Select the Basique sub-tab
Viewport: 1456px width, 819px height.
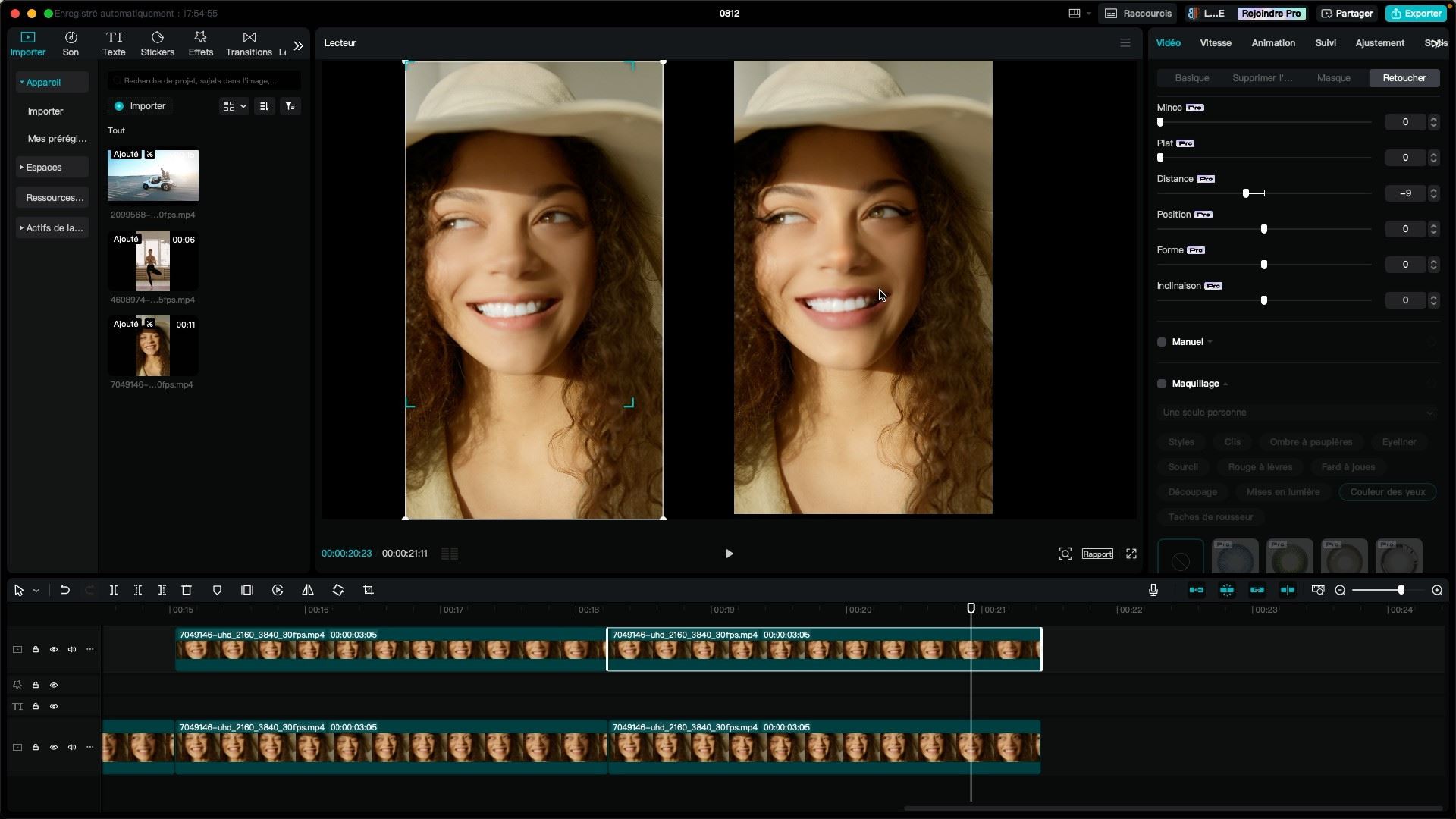coord(1192,78)
